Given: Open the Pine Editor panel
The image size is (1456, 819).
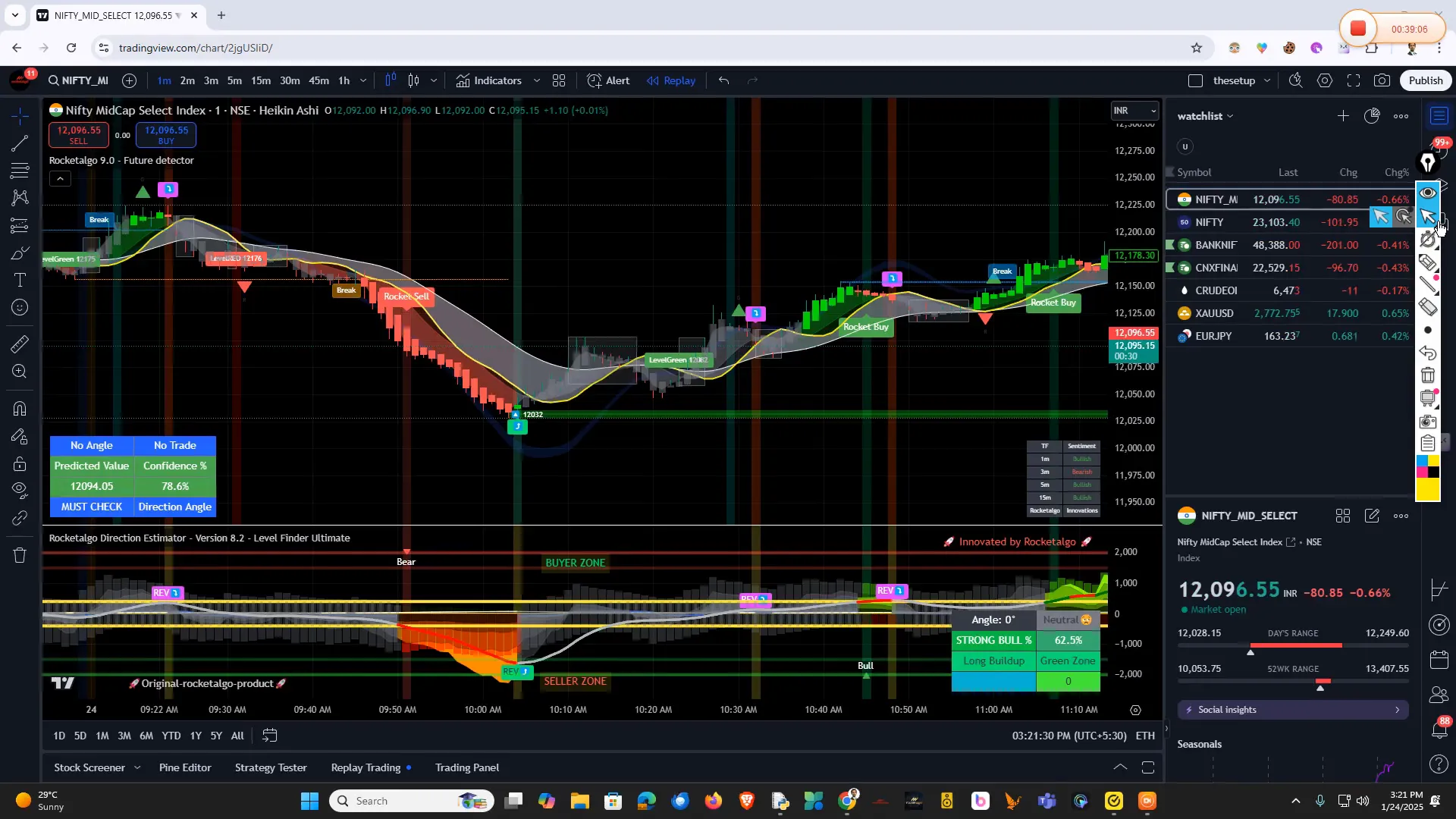Looking at the screenshot, I should pos(184,767).
